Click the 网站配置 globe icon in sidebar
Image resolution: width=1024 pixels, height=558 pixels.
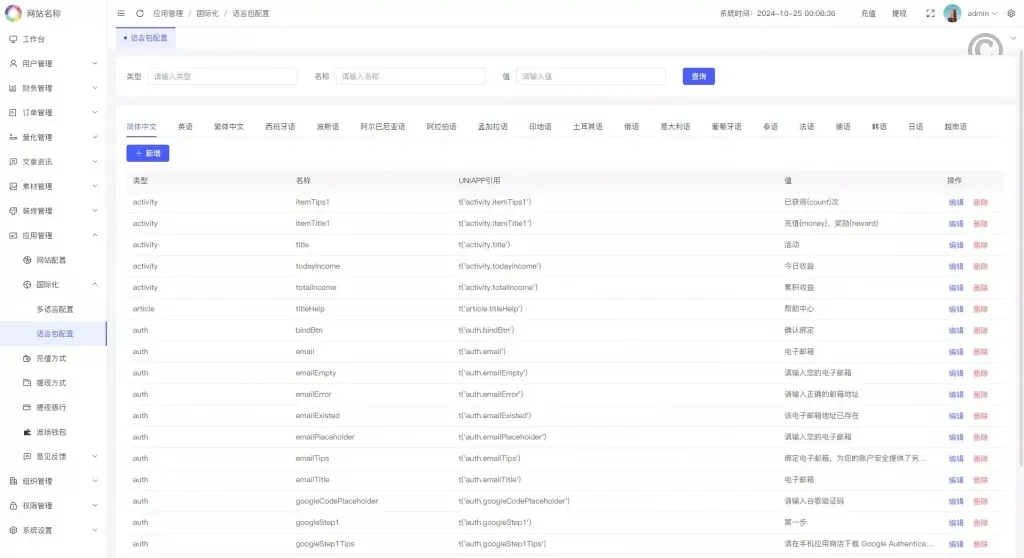pos(27,260)
